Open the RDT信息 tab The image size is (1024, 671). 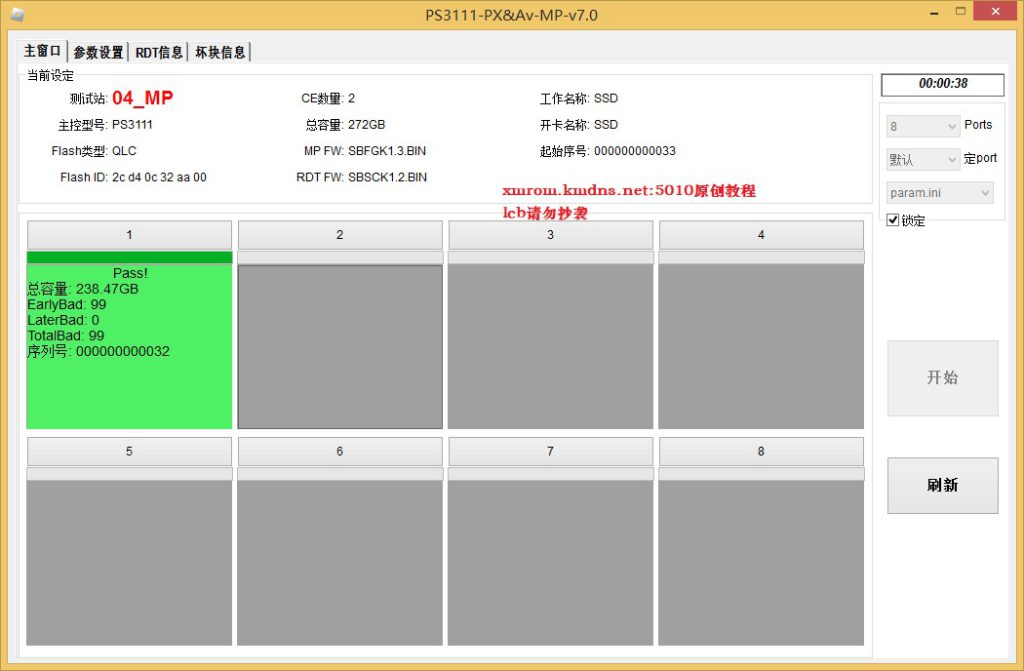tap(159, 52)
